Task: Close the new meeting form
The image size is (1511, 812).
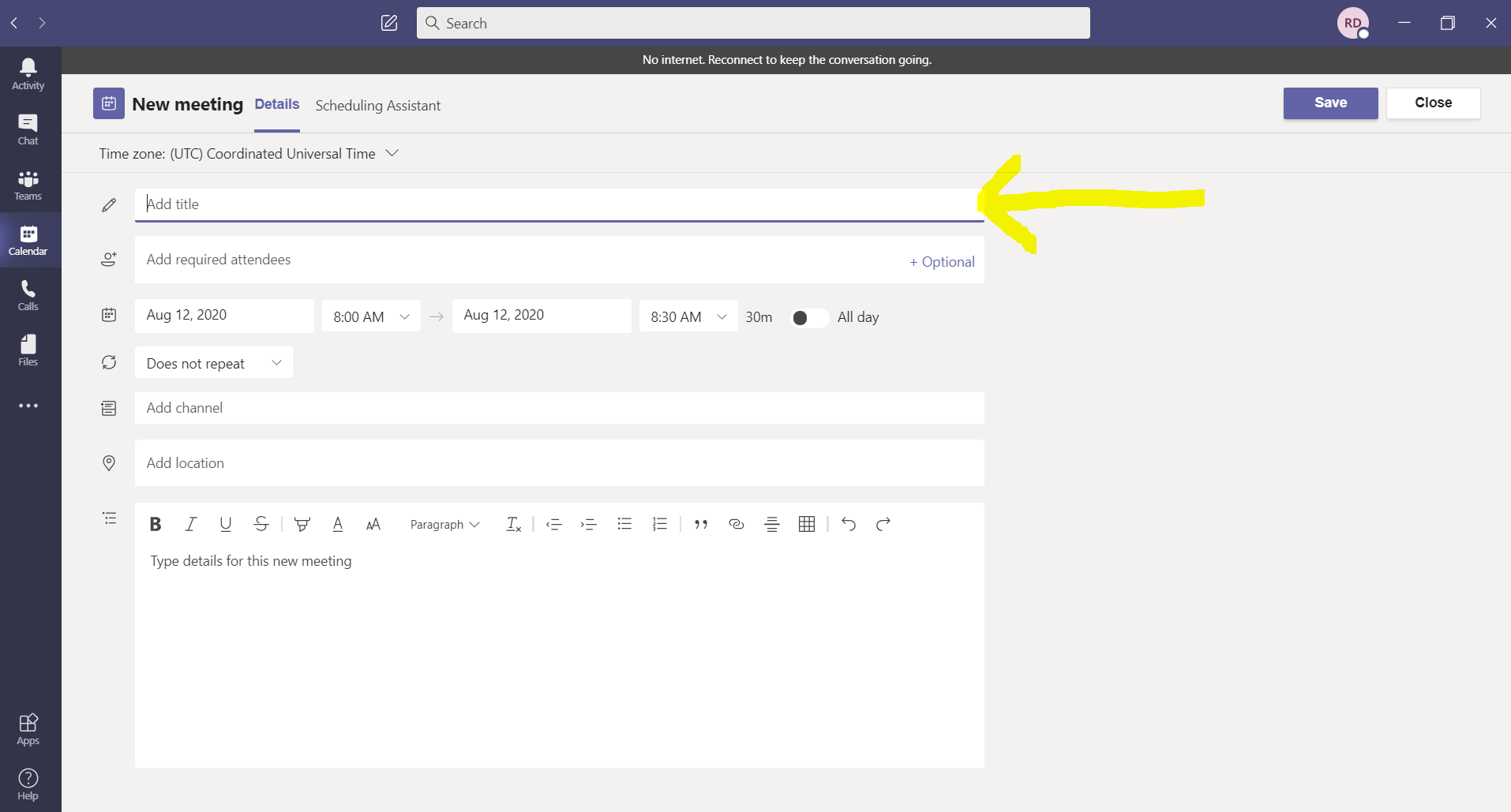Action: [1433, 103]
